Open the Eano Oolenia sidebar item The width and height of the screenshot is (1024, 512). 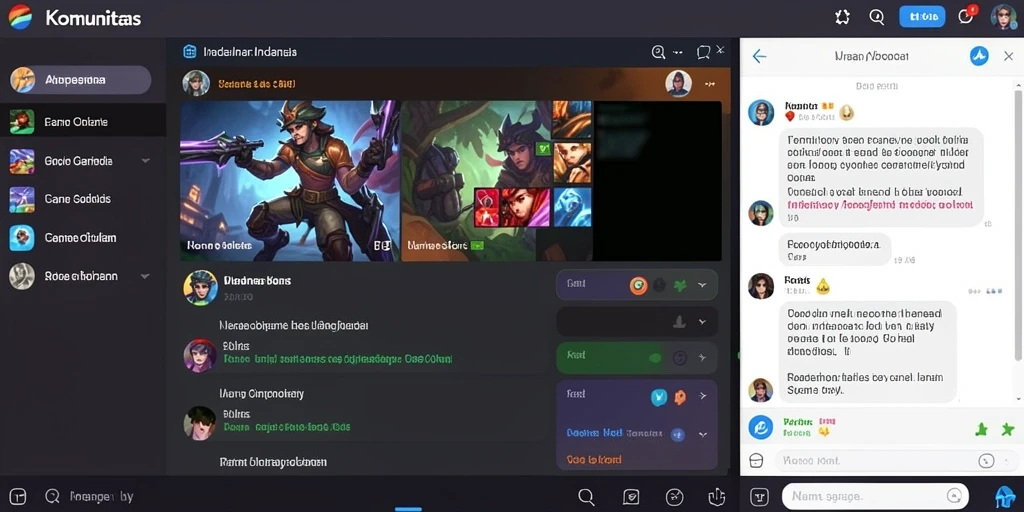click(x=83, y=121)
